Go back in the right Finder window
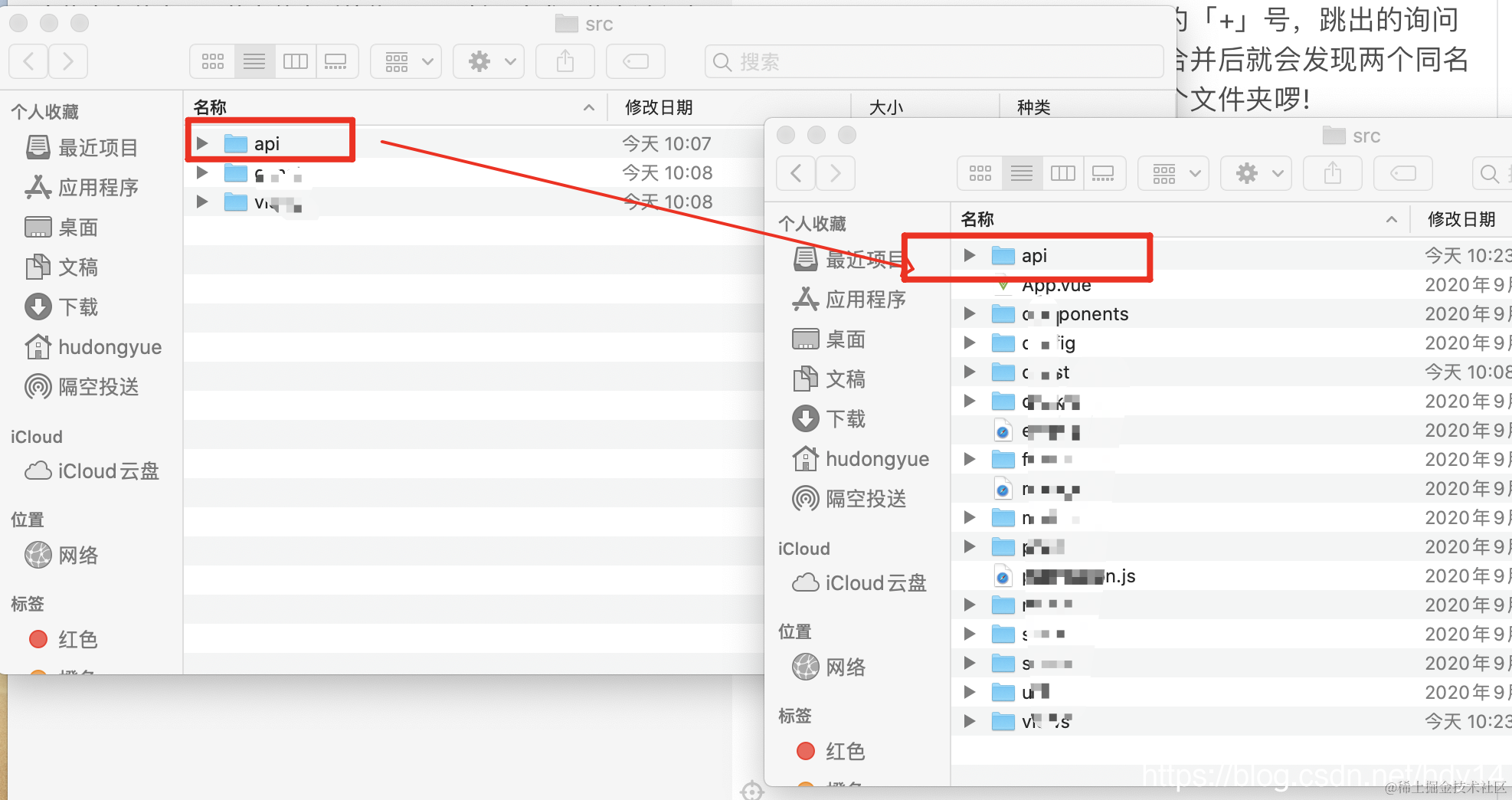This screenshot has width=1512, height=800. pyautogui.click(x=797, y=173)
